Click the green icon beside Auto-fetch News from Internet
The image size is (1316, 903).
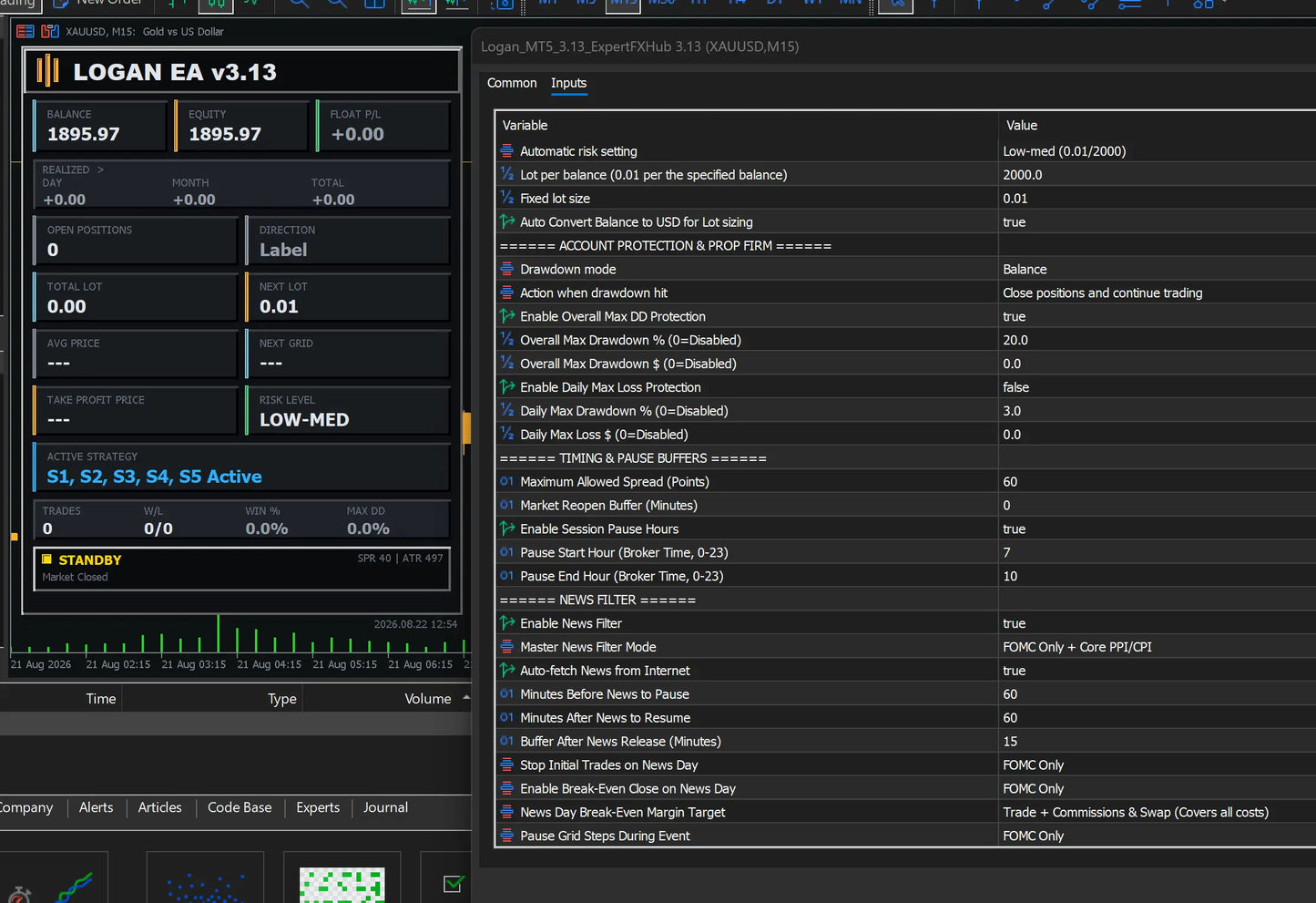tap(507, 670)
